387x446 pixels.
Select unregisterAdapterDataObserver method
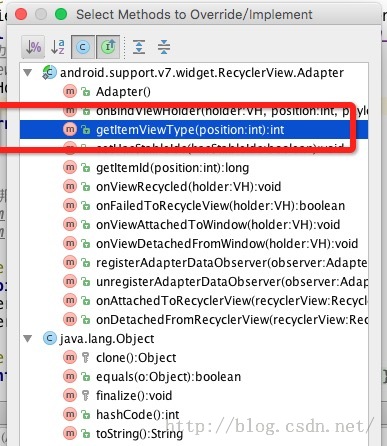[194, 281]
